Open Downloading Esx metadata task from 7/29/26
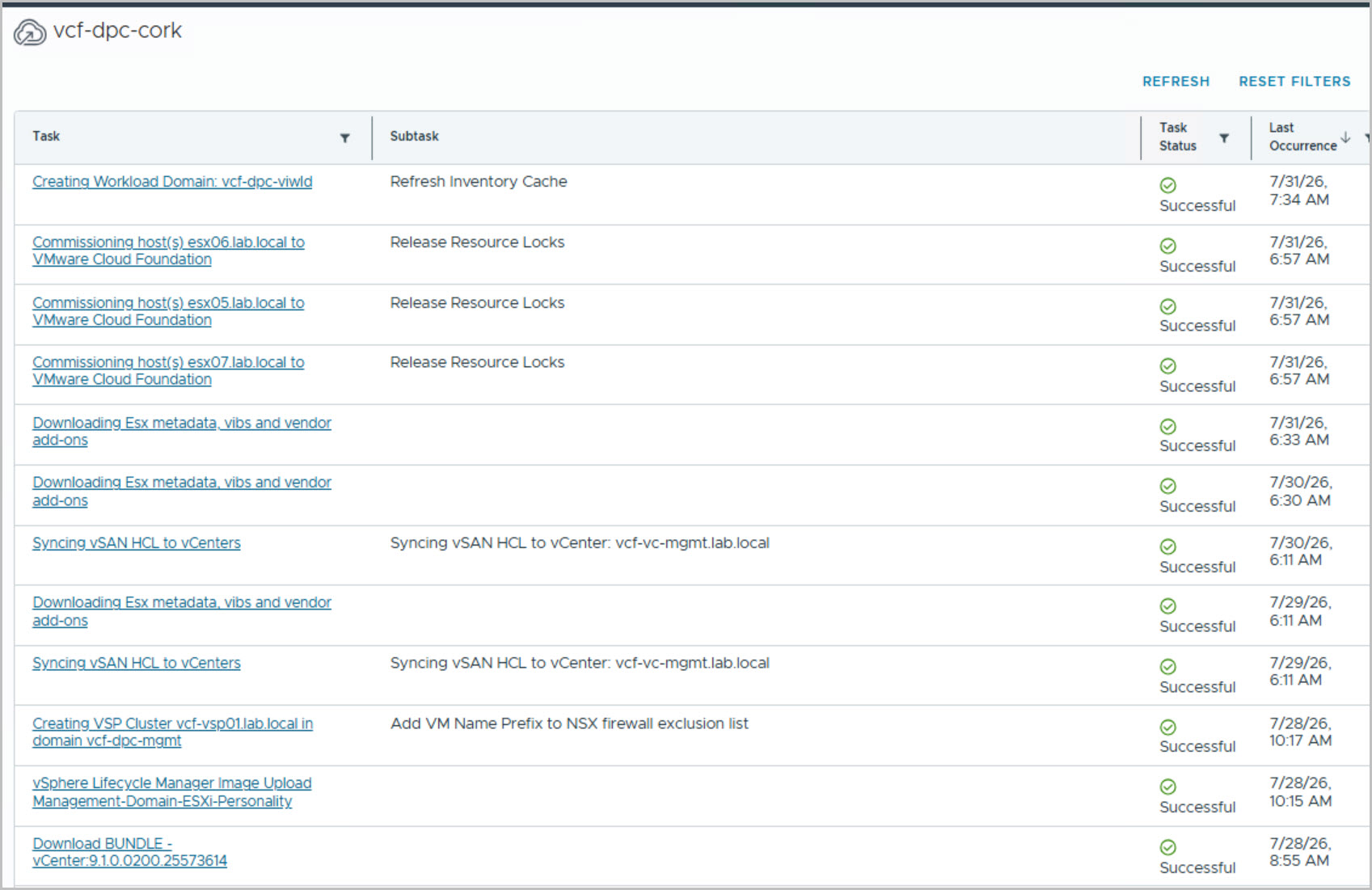The image size is (1372, 890). [182, 611]
